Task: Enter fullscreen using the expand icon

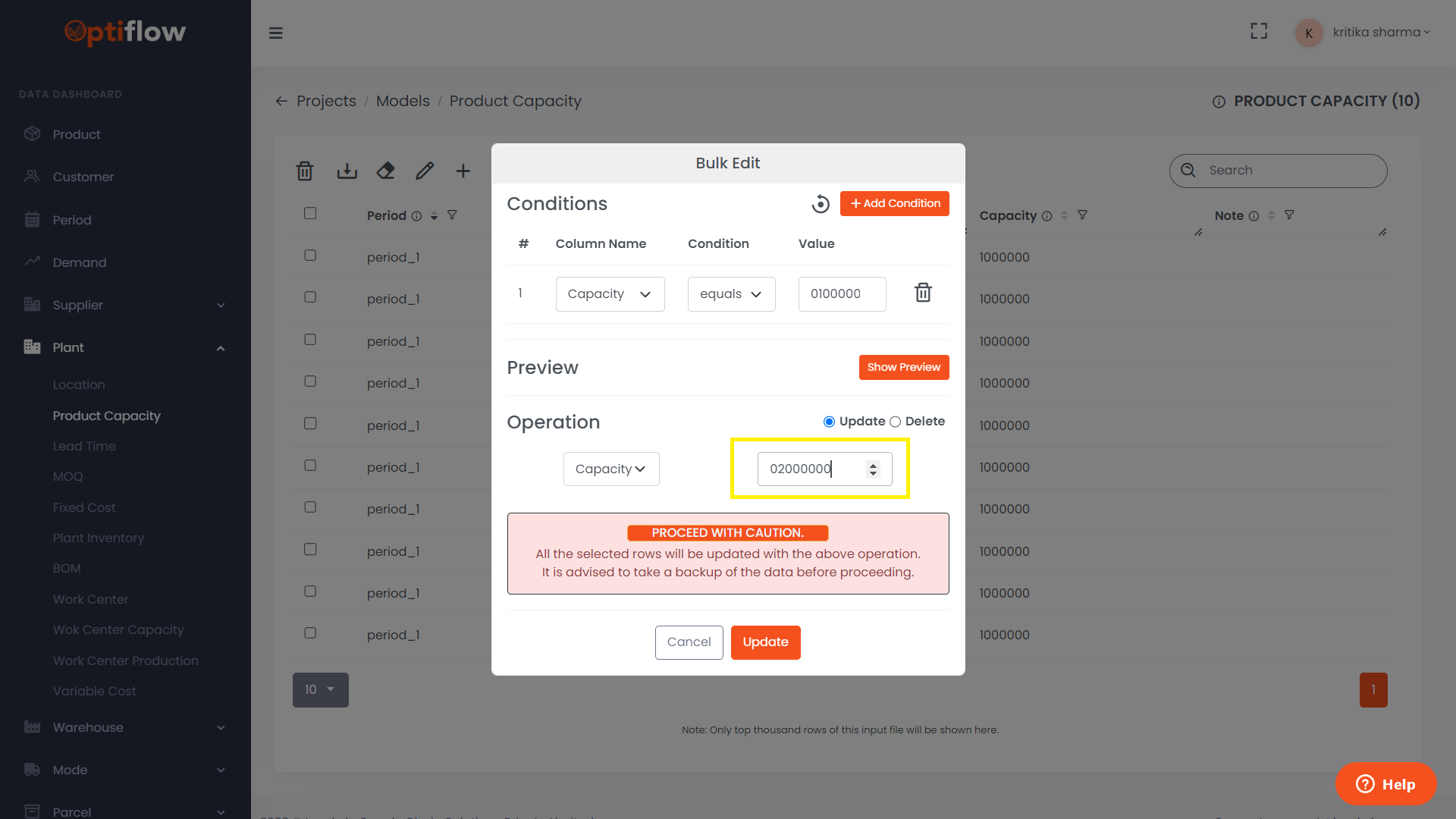Action: (x=1259, y=32)
